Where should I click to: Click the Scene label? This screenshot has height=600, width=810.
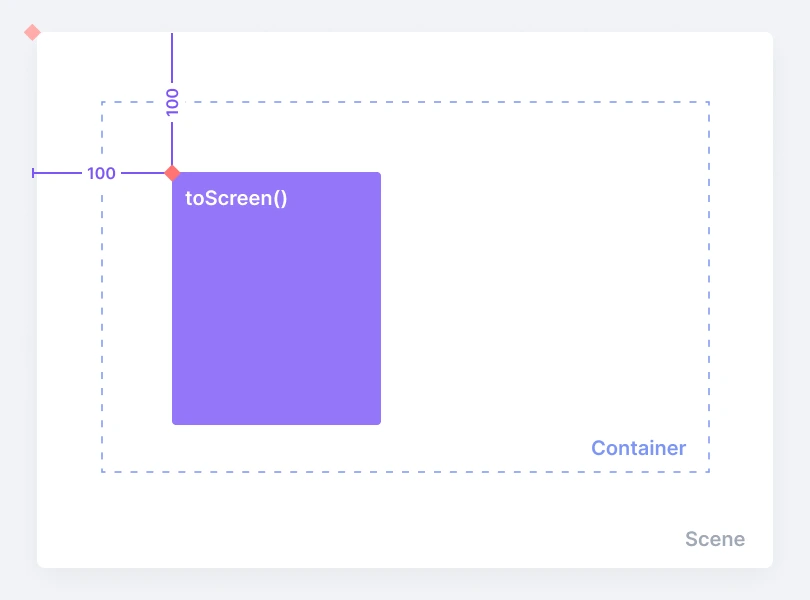click(x=715, y=539)
